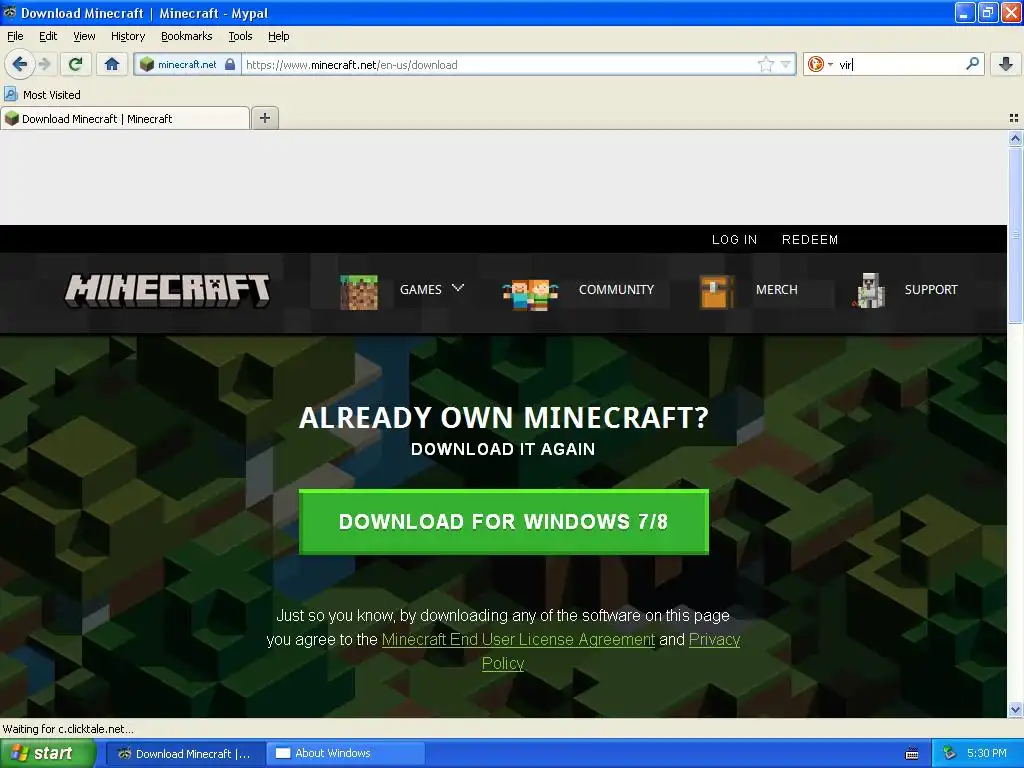
Task: Click Download Minecraft taskbar button
Action: pos(185,753)
